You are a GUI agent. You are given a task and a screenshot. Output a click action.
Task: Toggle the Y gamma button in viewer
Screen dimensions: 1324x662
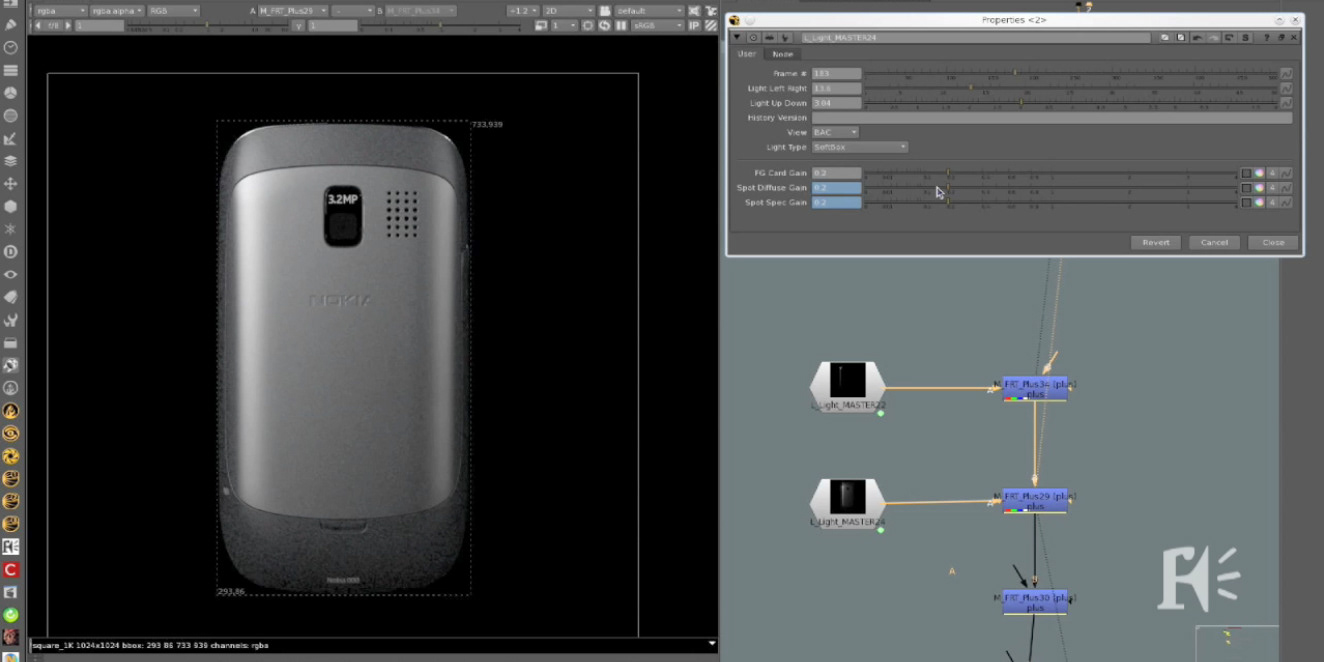(x=299, y=25)
